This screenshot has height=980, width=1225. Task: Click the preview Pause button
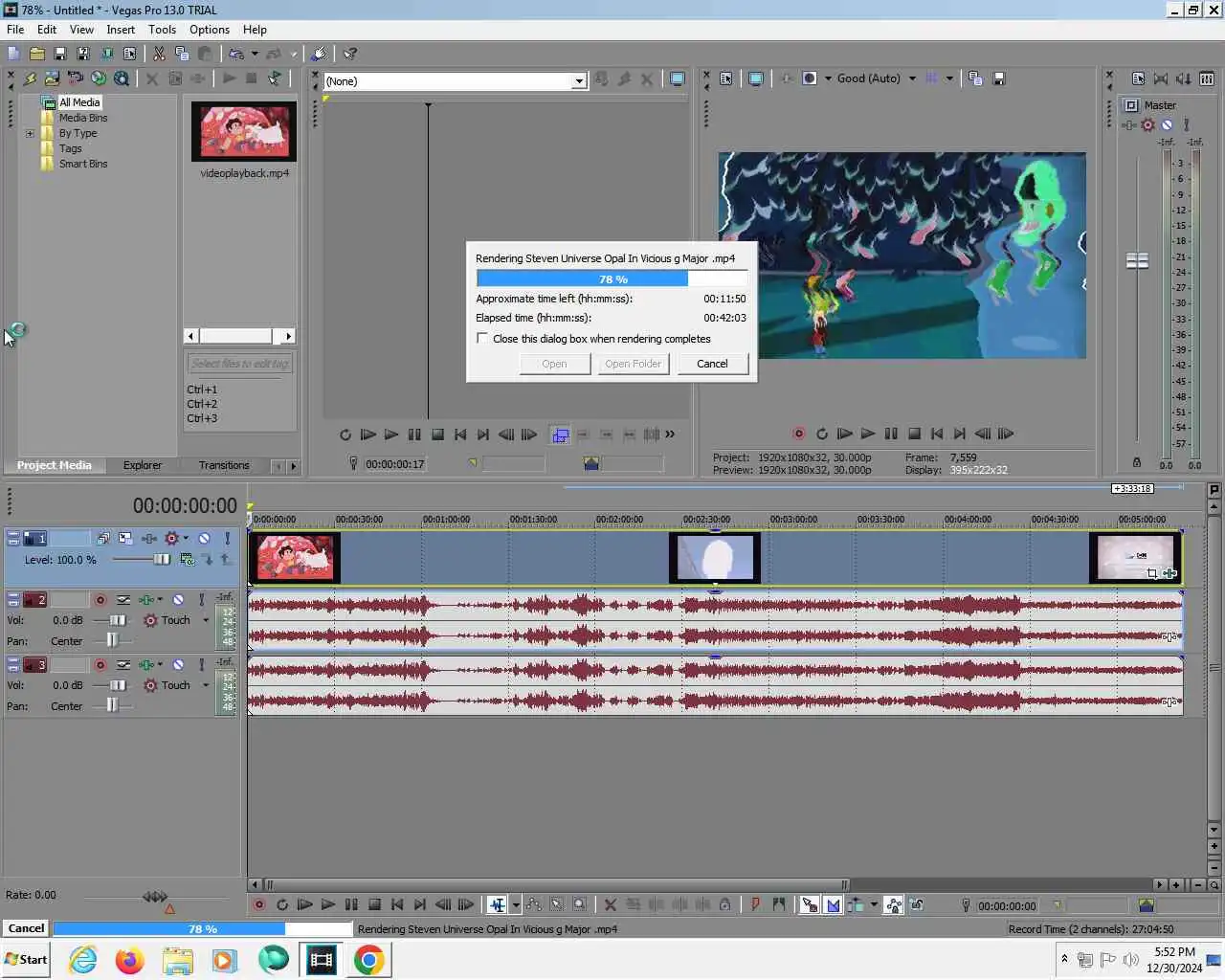tap(891, 434)
